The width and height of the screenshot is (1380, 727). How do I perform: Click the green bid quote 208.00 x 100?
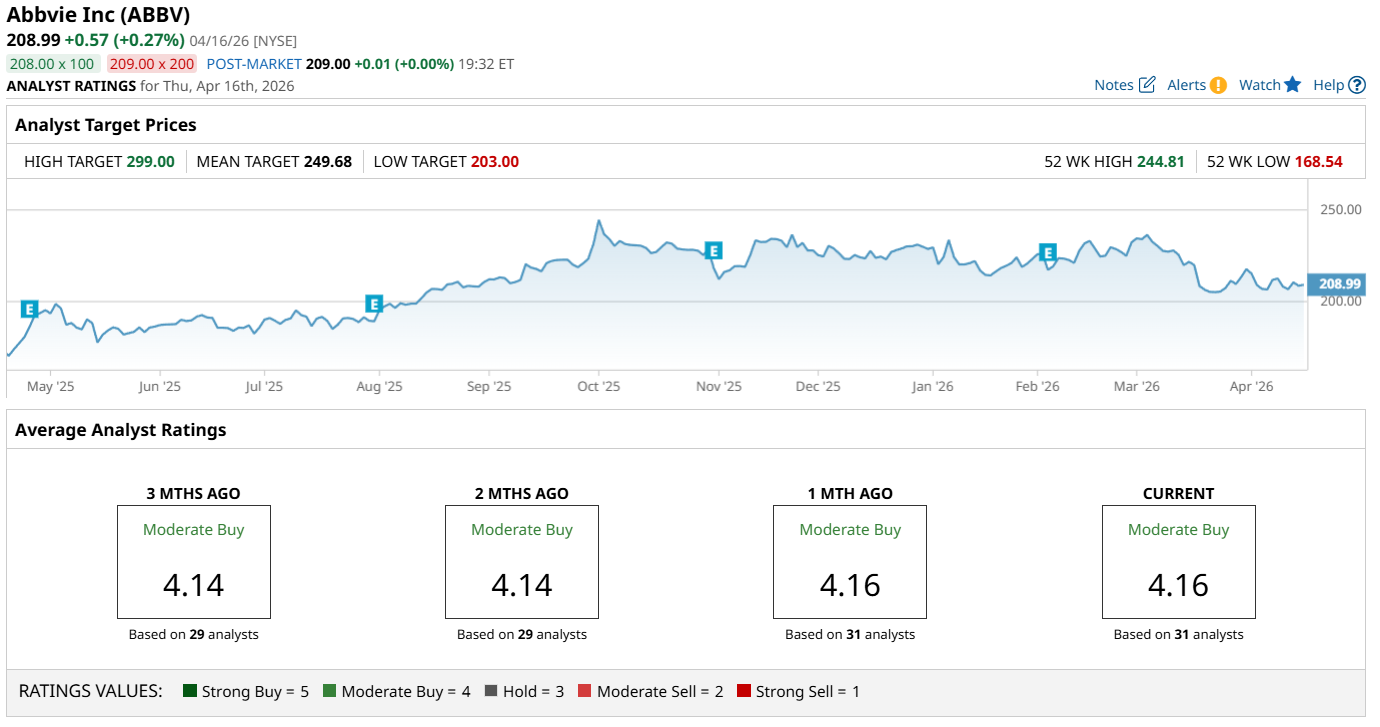51,64
